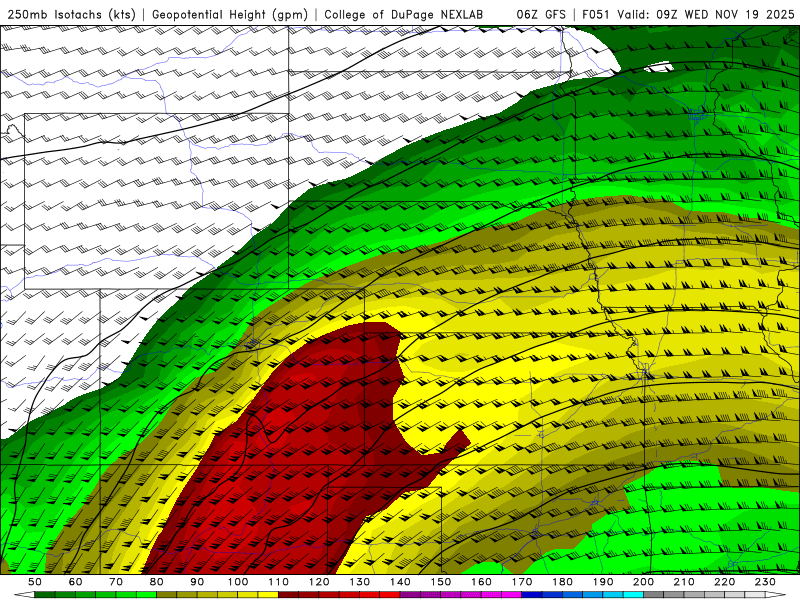Click the legend value 150
800x600 pixels.
pyautogui.click(x=441, y=582)
